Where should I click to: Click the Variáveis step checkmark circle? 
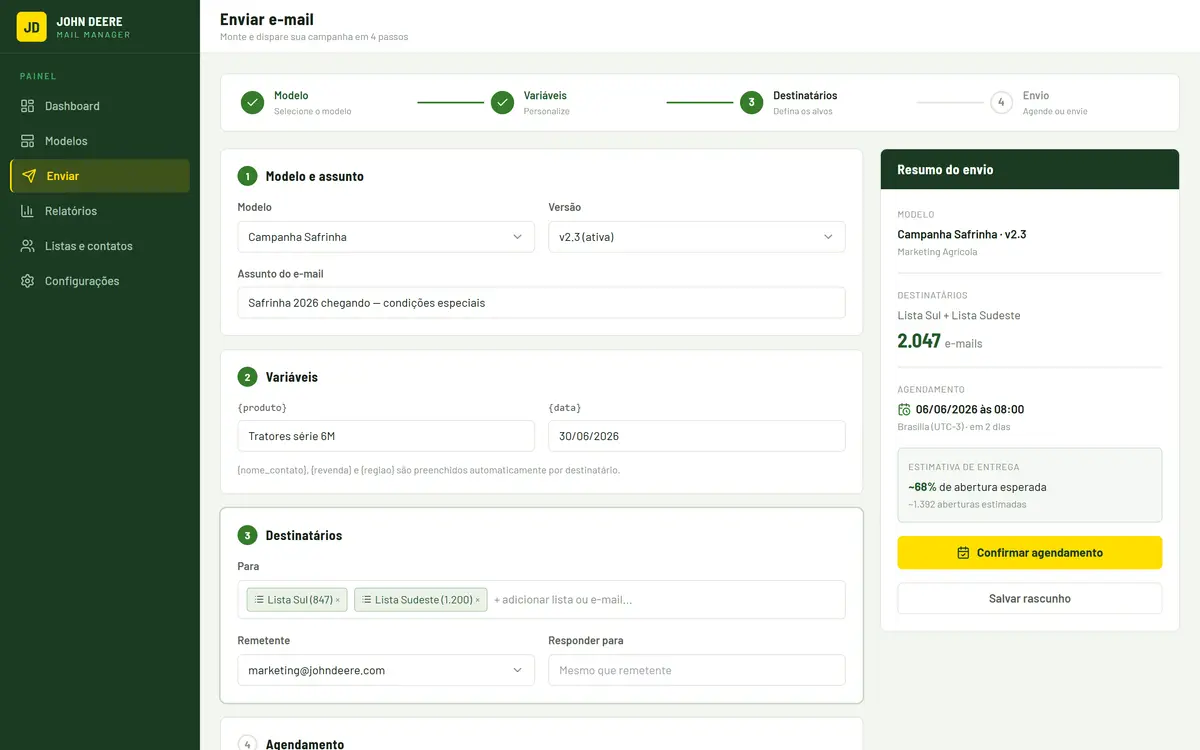click(x=502, y=102)
